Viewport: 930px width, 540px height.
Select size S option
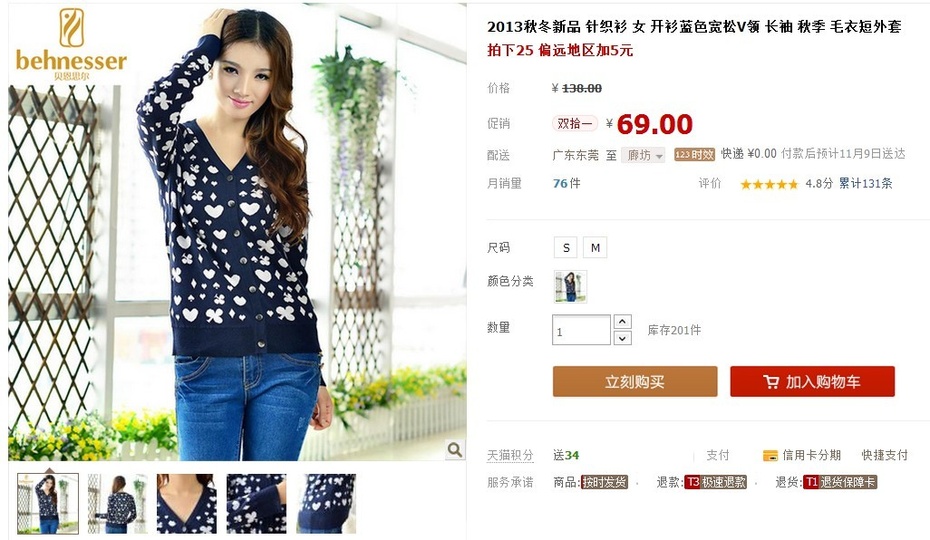(566, 247)
